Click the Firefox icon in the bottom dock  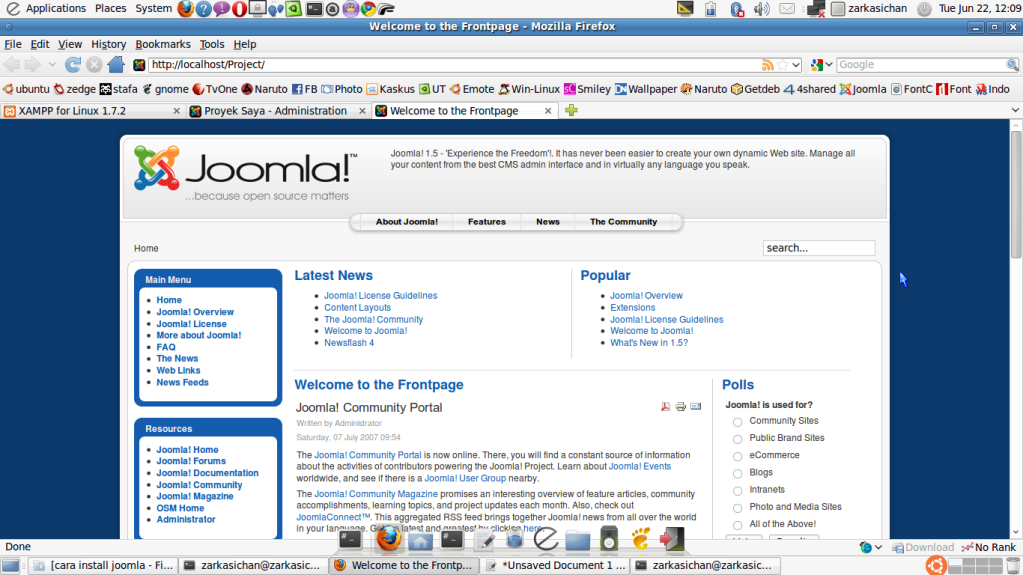(388, 539)
